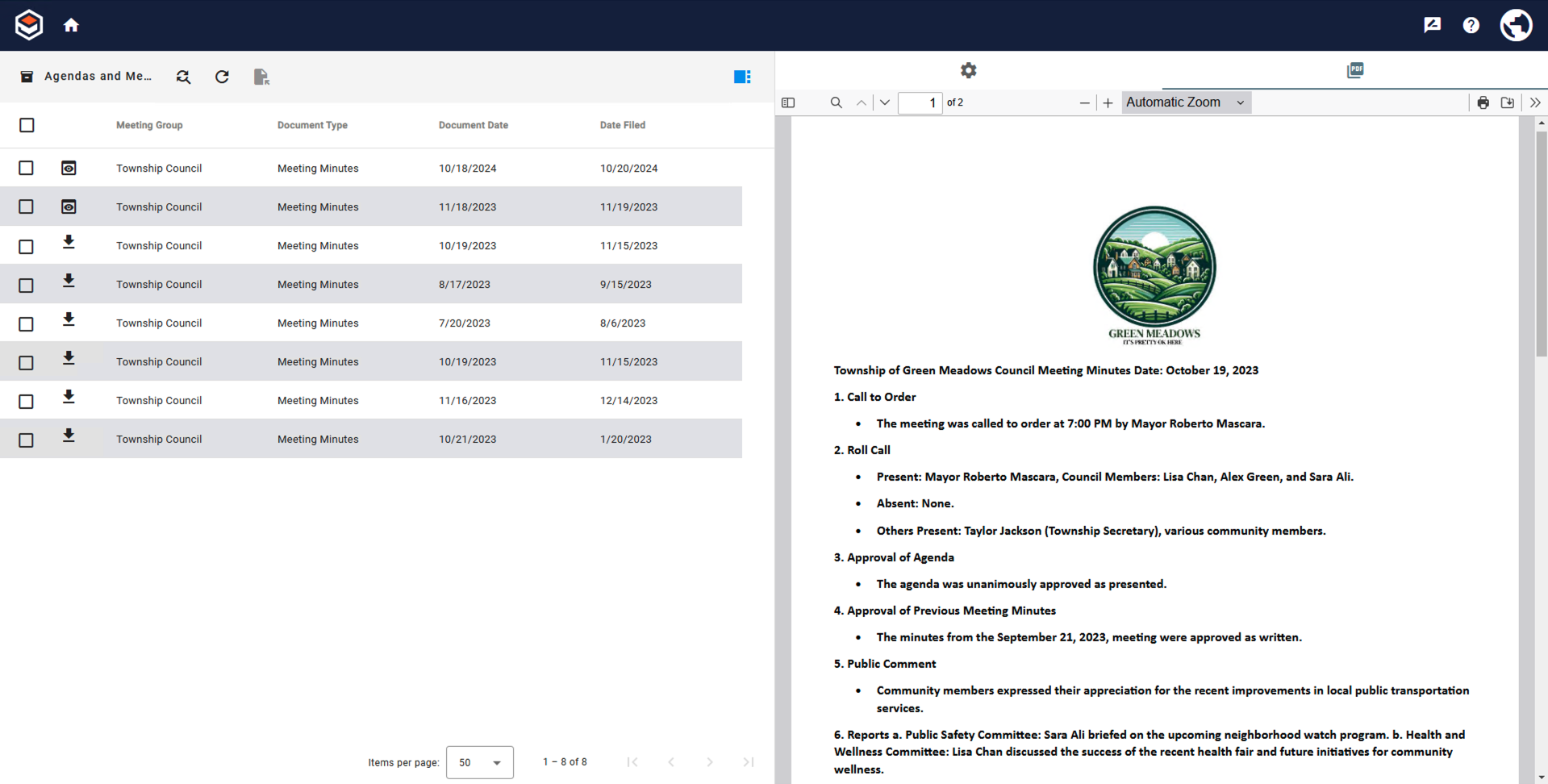Select the PDF tab icon above the viewer
The width and height of the screenshot is (1548, 784).
pos(1355,70)
